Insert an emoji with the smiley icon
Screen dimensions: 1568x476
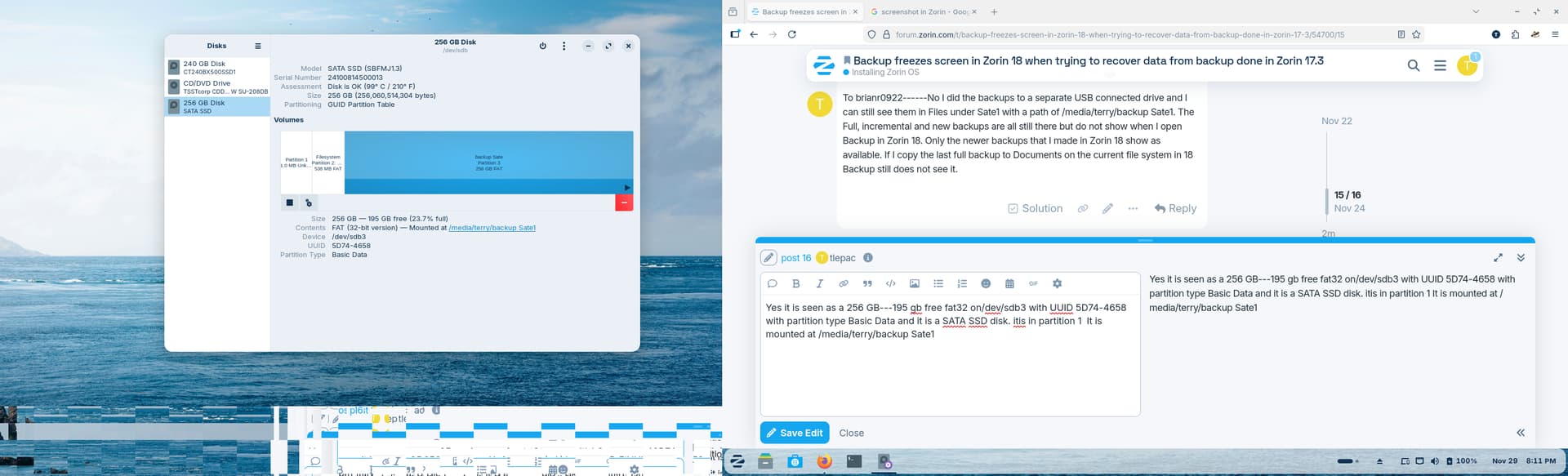tap(986, 283)
